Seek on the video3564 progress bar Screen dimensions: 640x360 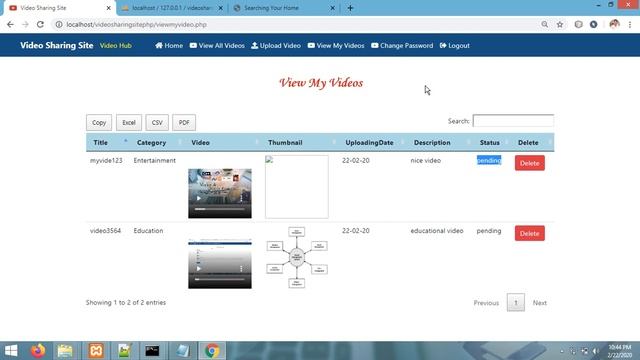(220, 279)
